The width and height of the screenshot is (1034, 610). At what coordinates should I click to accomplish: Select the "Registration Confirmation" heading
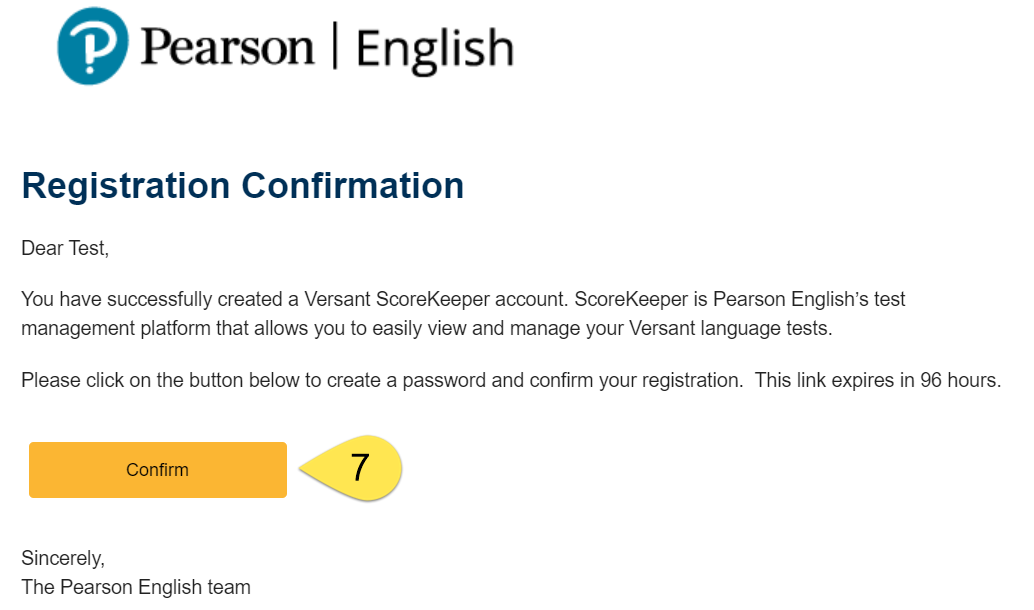[242, 186]
